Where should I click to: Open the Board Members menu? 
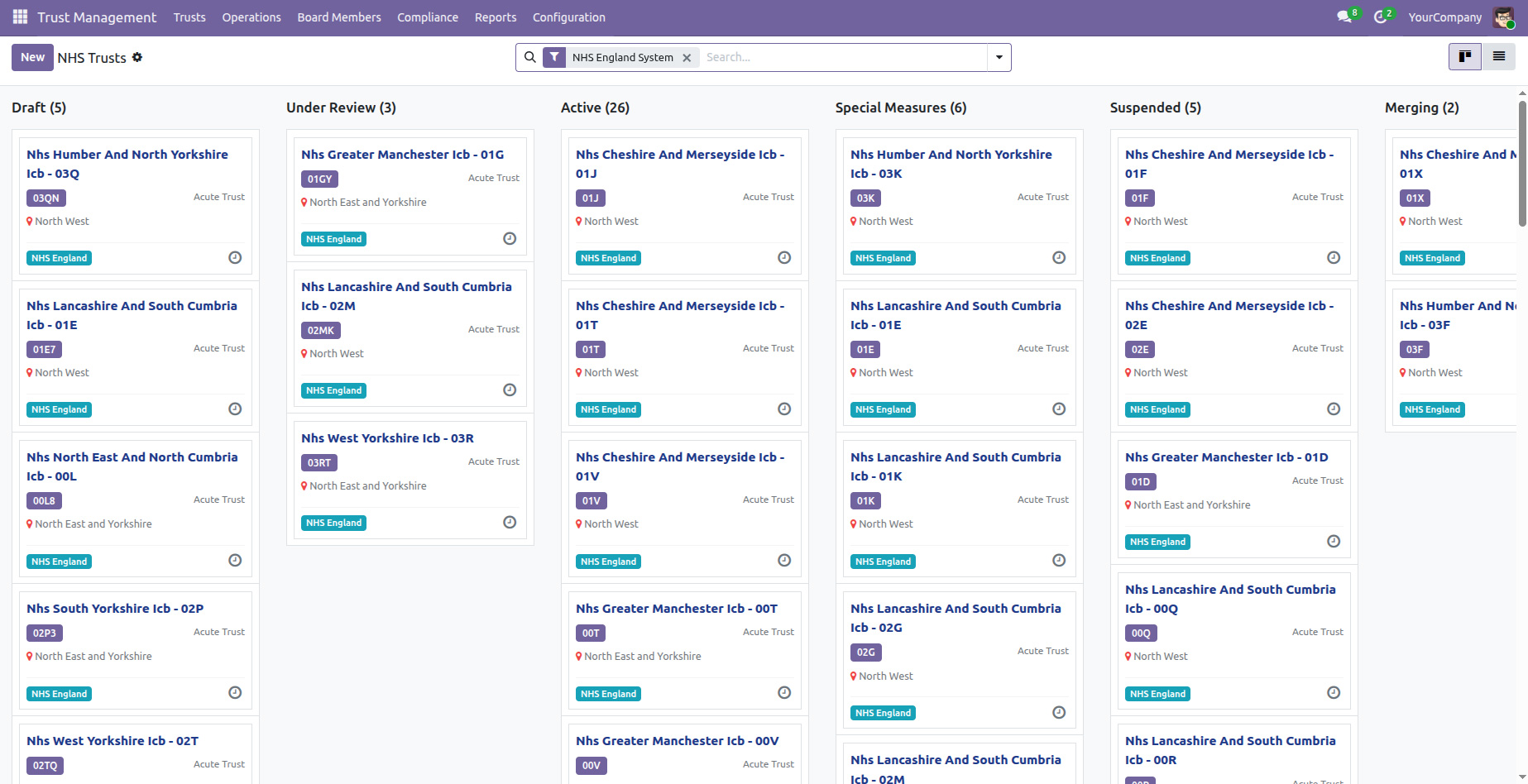pos(339,17)
